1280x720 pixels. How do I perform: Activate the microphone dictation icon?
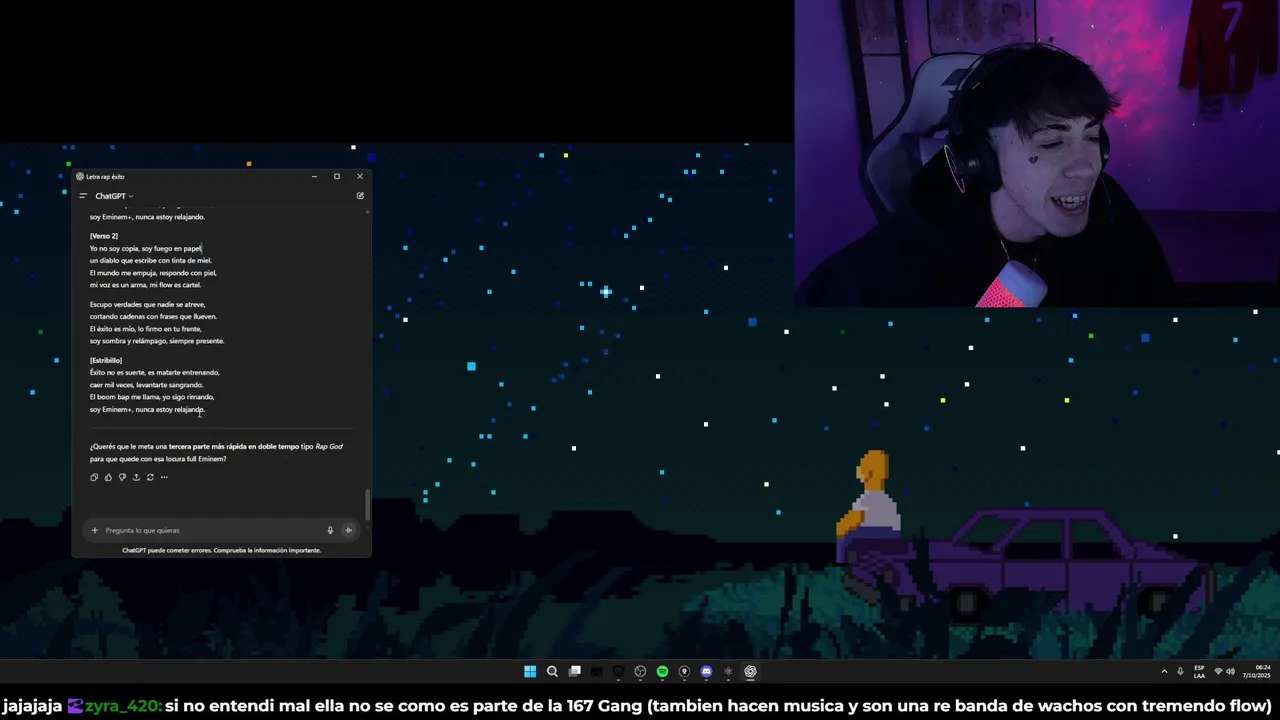click(x=330, y=530)
